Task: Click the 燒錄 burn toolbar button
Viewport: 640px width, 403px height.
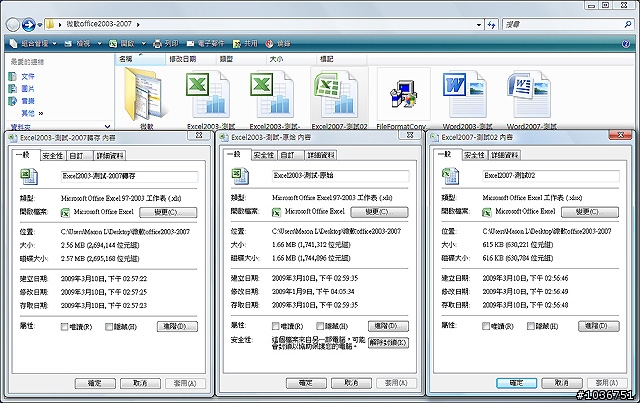Action: pyautogui.click(x=278, y=43)
